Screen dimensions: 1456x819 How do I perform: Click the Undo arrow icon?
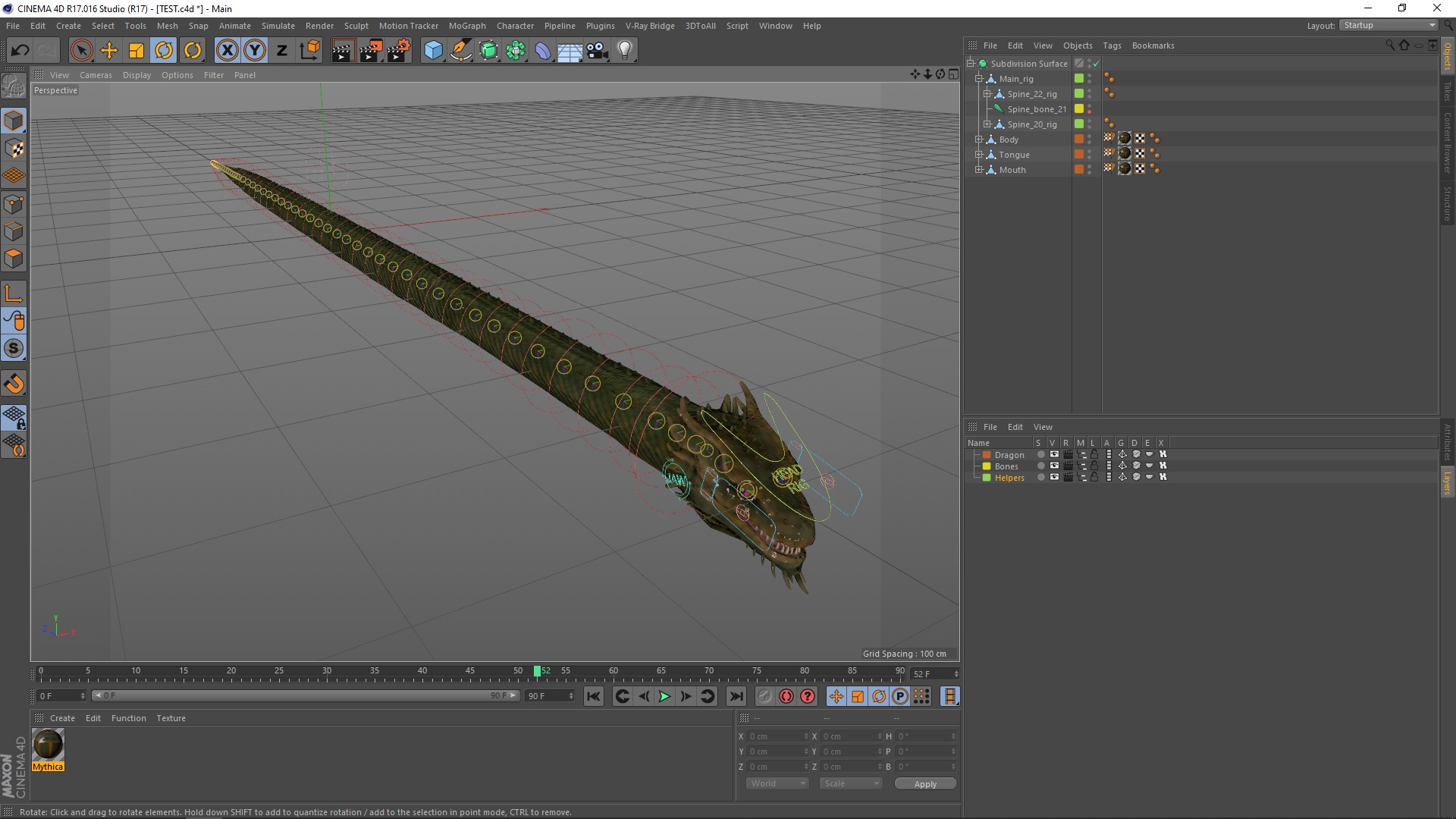tap(20, 51)
